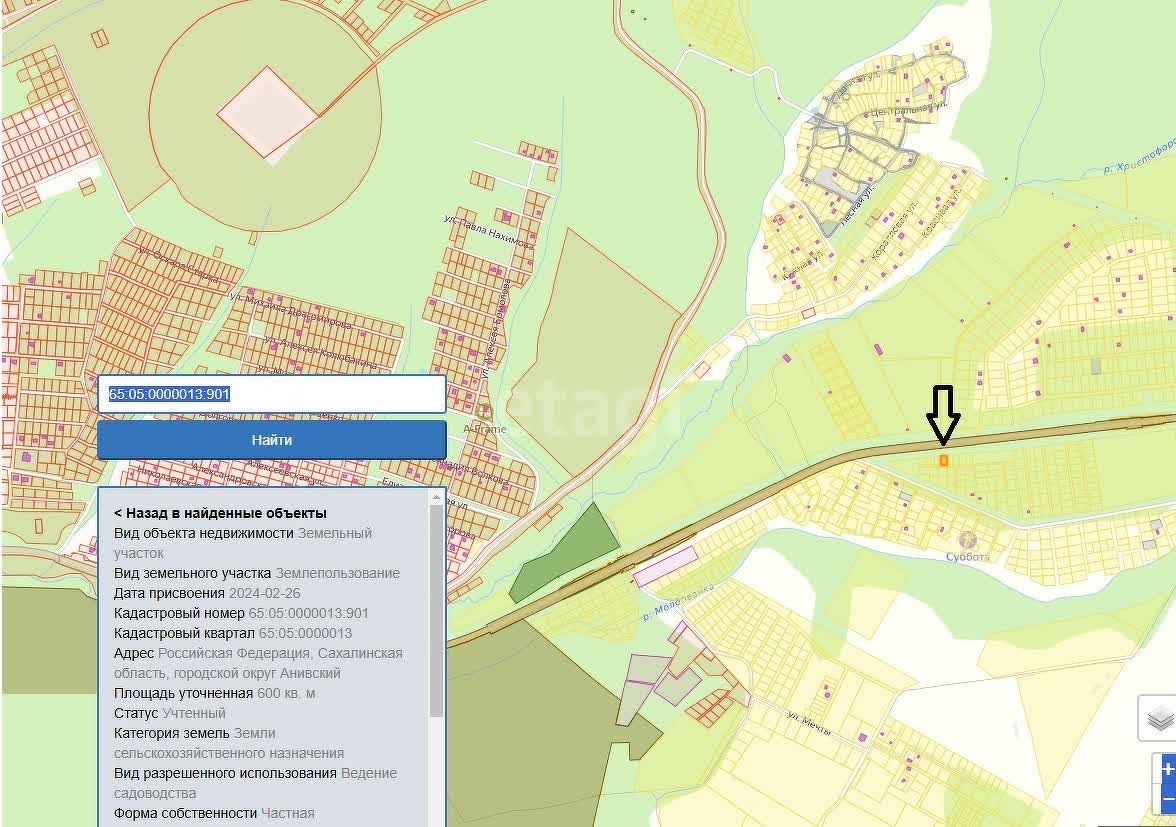
Task: Click the ул. Павла Нахимова street label
Action: [488, 230]
